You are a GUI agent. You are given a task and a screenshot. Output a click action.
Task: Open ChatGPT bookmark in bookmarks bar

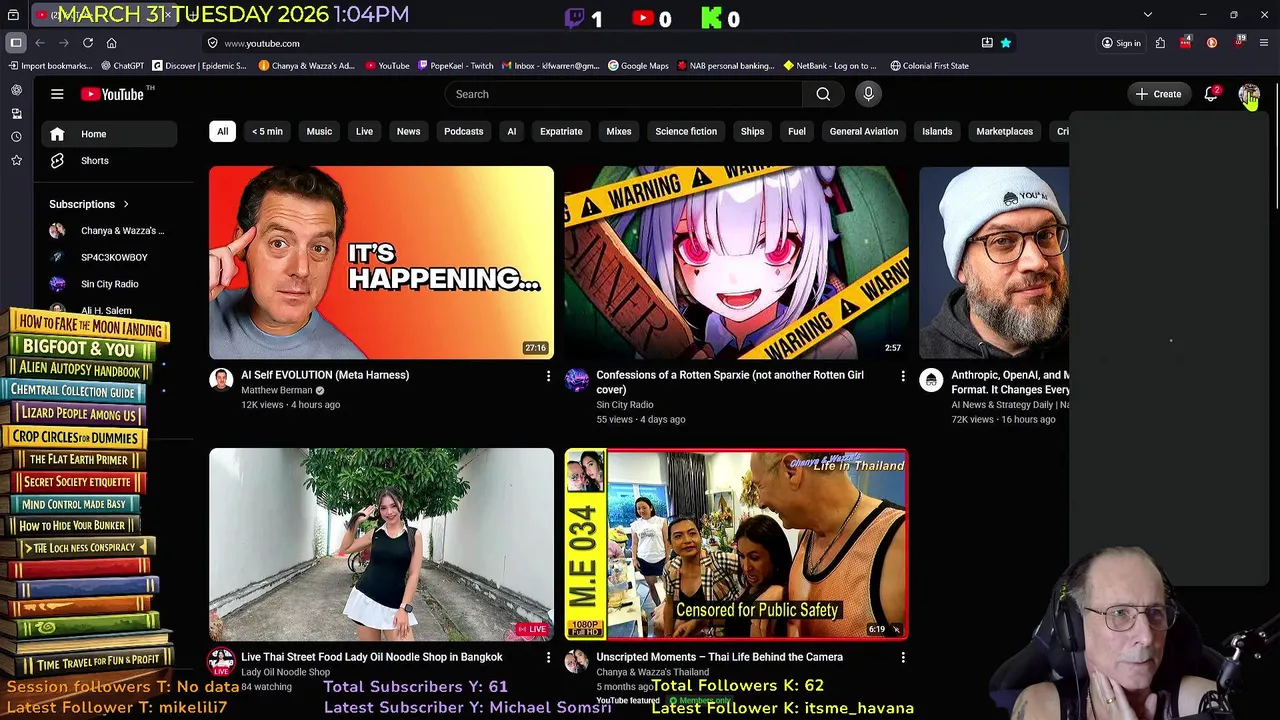click(123, 66)
